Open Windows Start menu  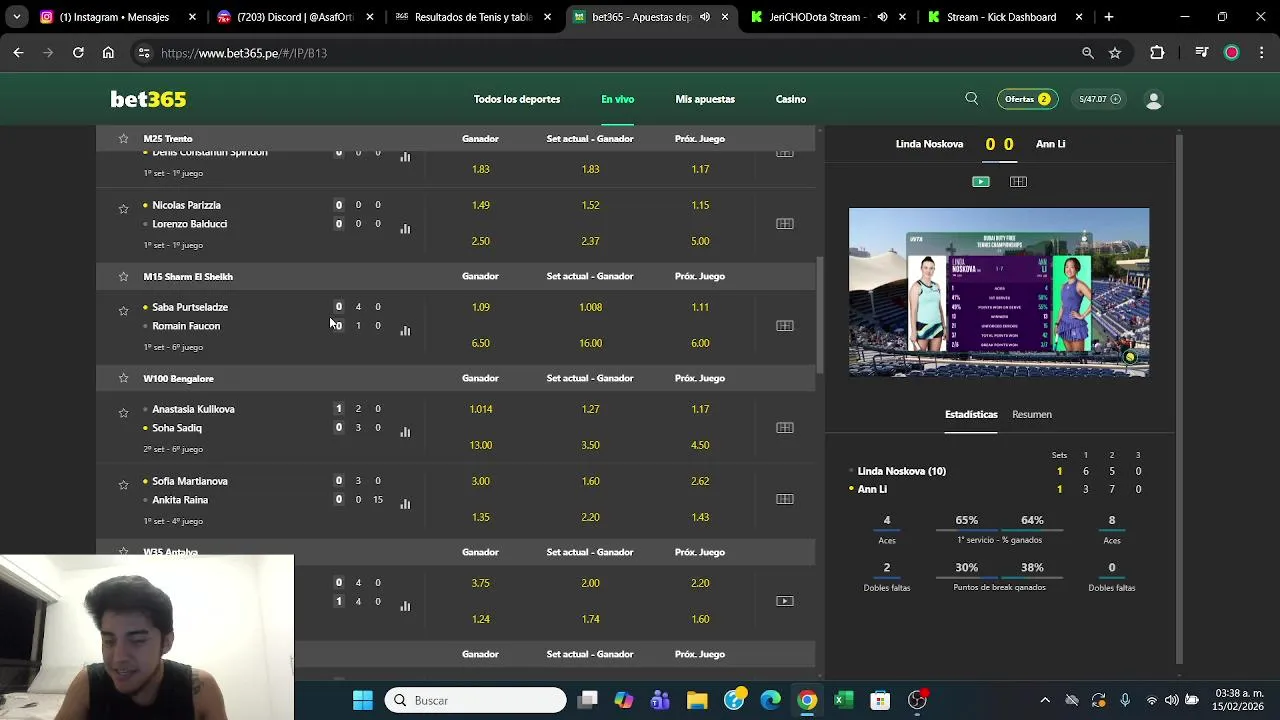click(363, 700)
